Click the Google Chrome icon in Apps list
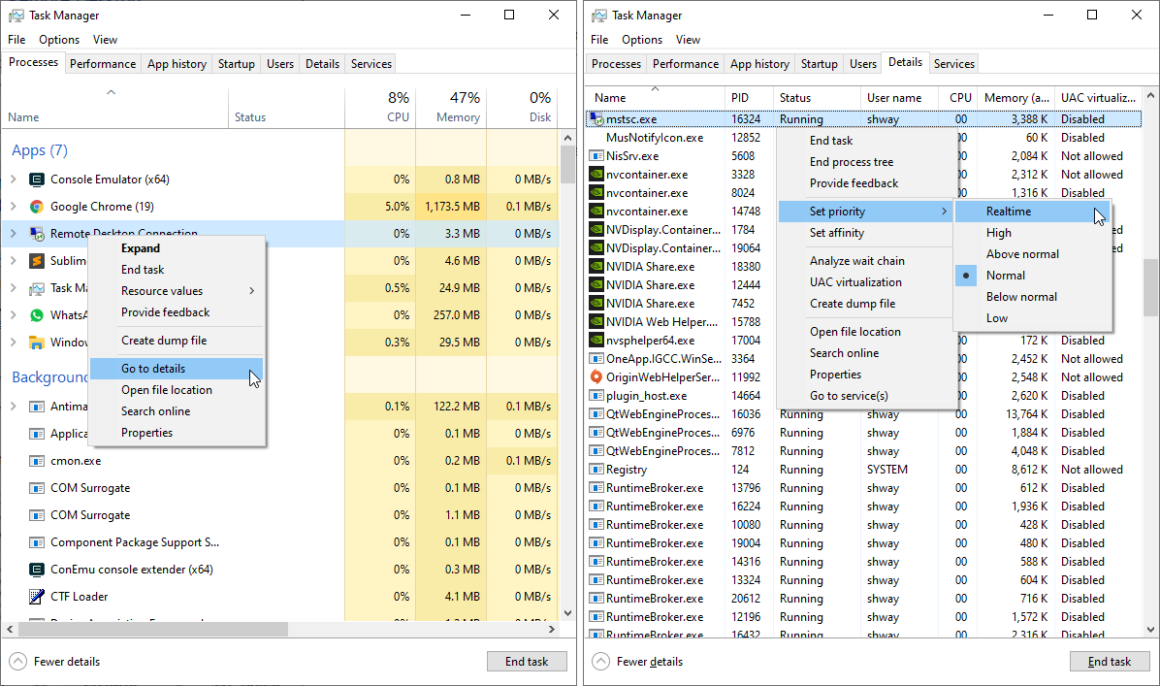This screenshot has width=1160, height=686. tap(37, 207)
